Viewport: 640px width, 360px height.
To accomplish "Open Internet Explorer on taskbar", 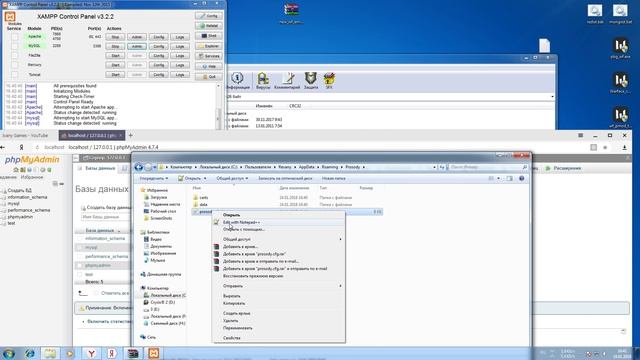I will [x=29, y=353].
